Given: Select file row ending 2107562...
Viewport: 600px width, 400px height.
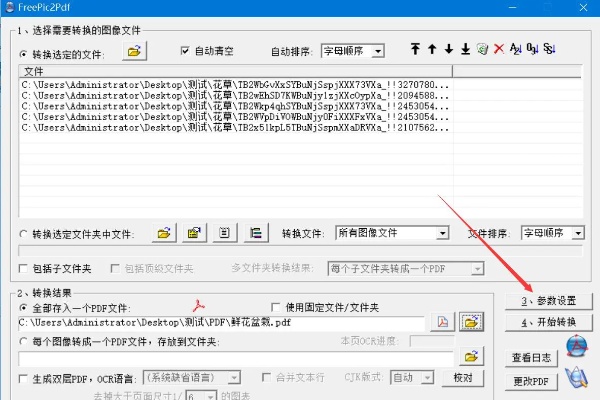Looking at the screenshot, I should click(x=236, y=127).
